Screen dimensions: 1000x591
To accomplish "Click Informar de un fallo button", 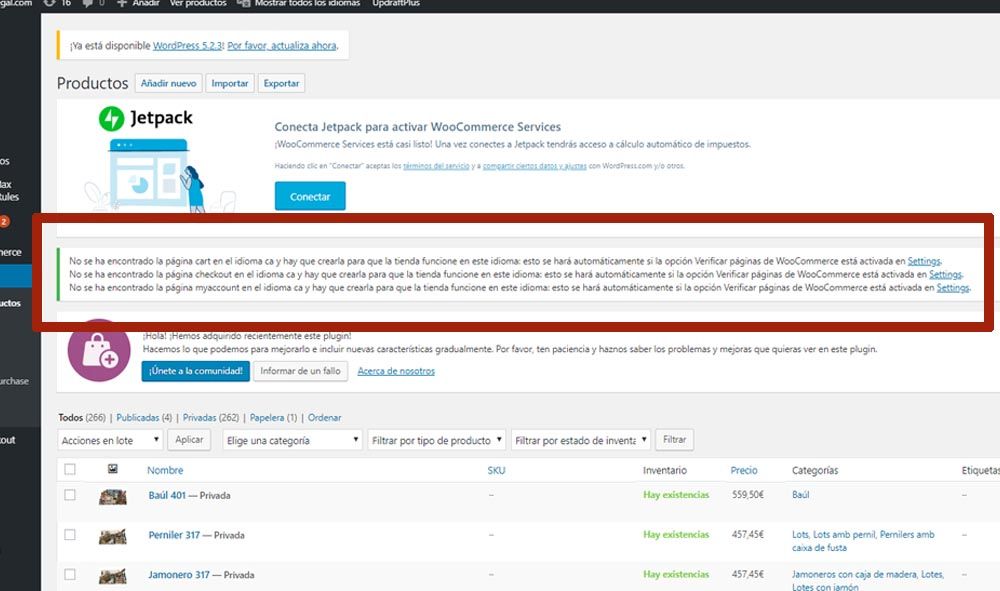I will click(x=300, y=371).
